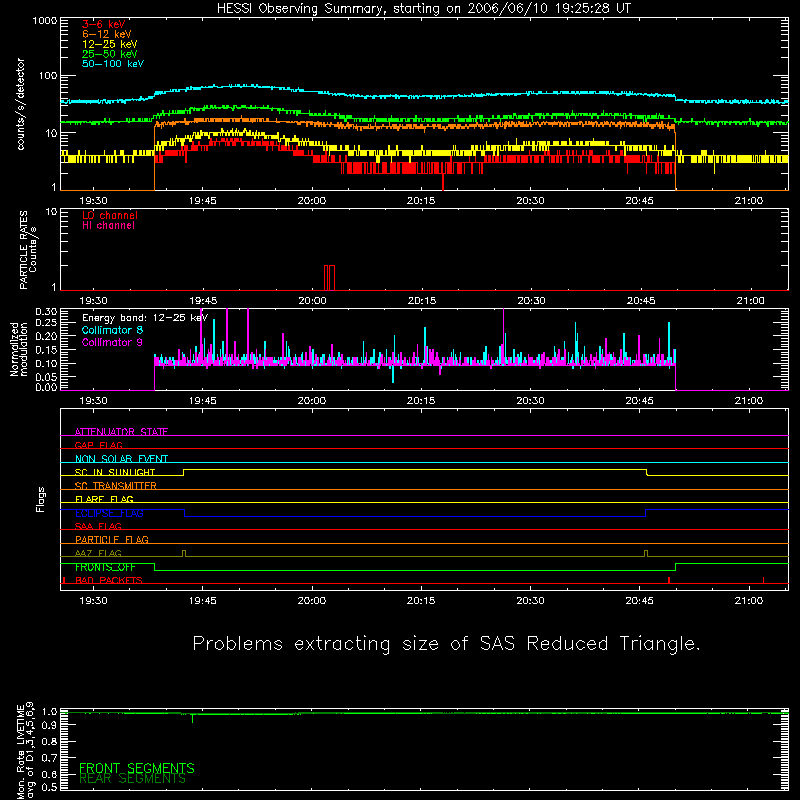Click the FRONTS OFF flag label

[105, 567]
